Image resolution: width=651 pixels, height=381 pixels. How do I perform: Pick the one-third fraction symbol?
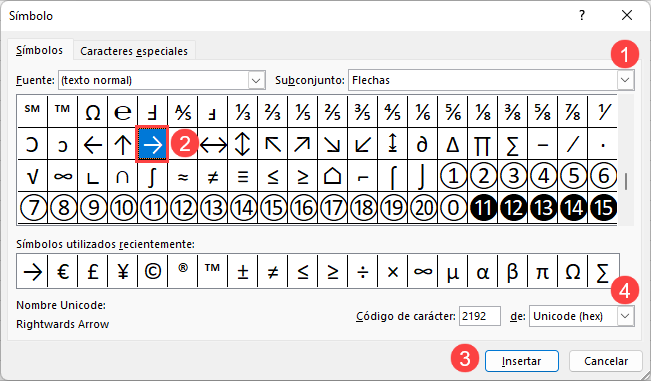243,112
